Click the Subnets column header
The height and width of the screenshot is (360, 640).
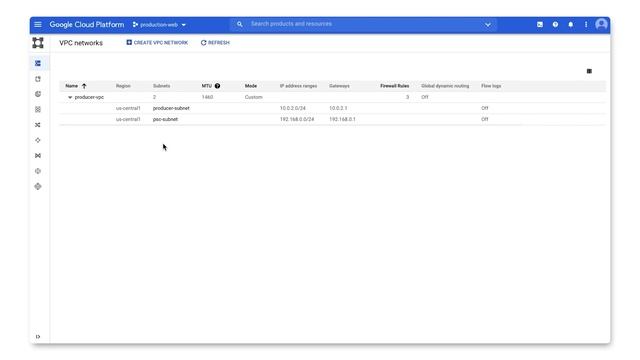click(x=161, y=86)
